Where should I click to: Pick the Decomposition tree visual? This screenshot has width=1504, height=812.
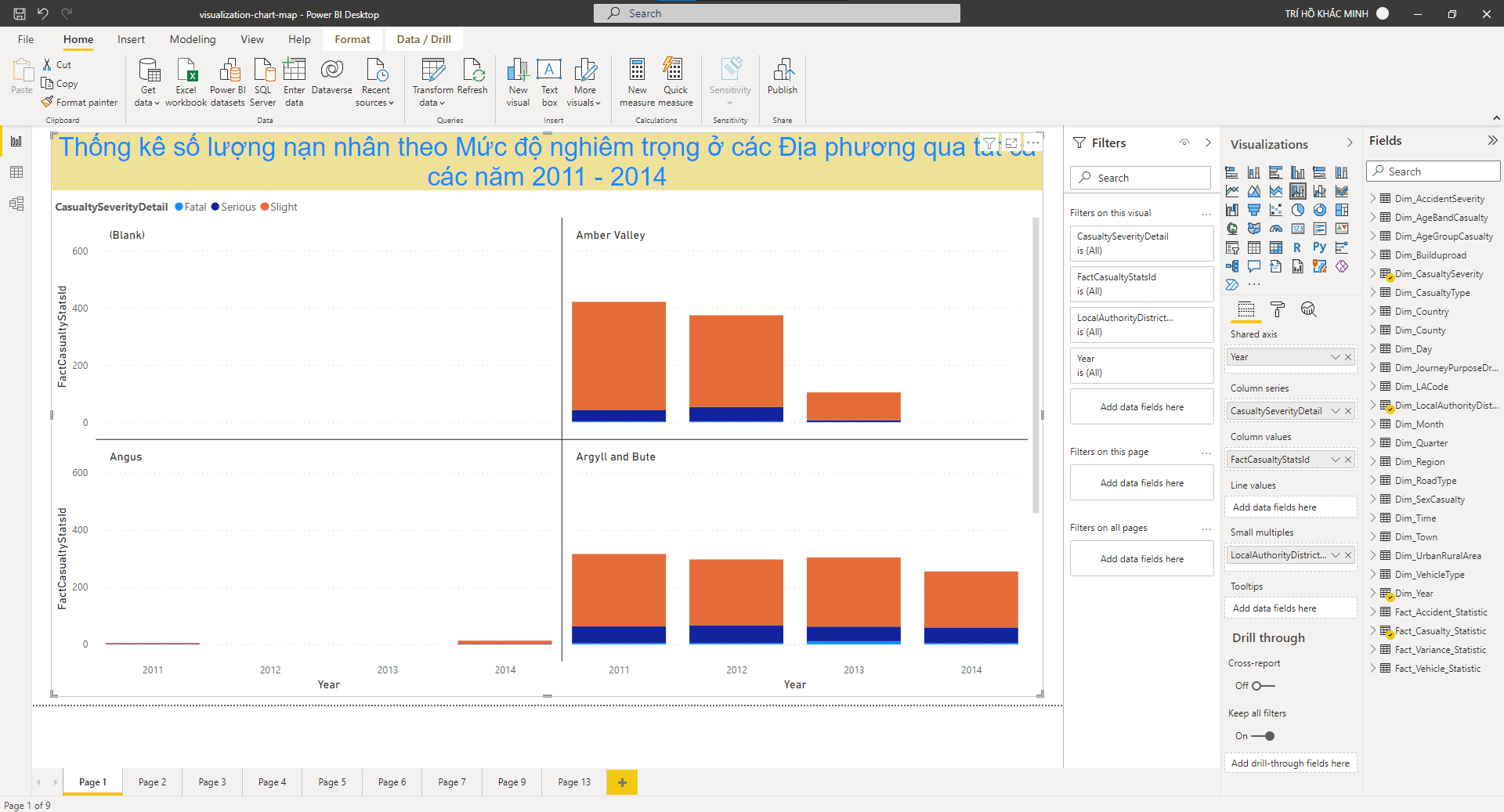pyautogui.click(x=1232, y=266)
